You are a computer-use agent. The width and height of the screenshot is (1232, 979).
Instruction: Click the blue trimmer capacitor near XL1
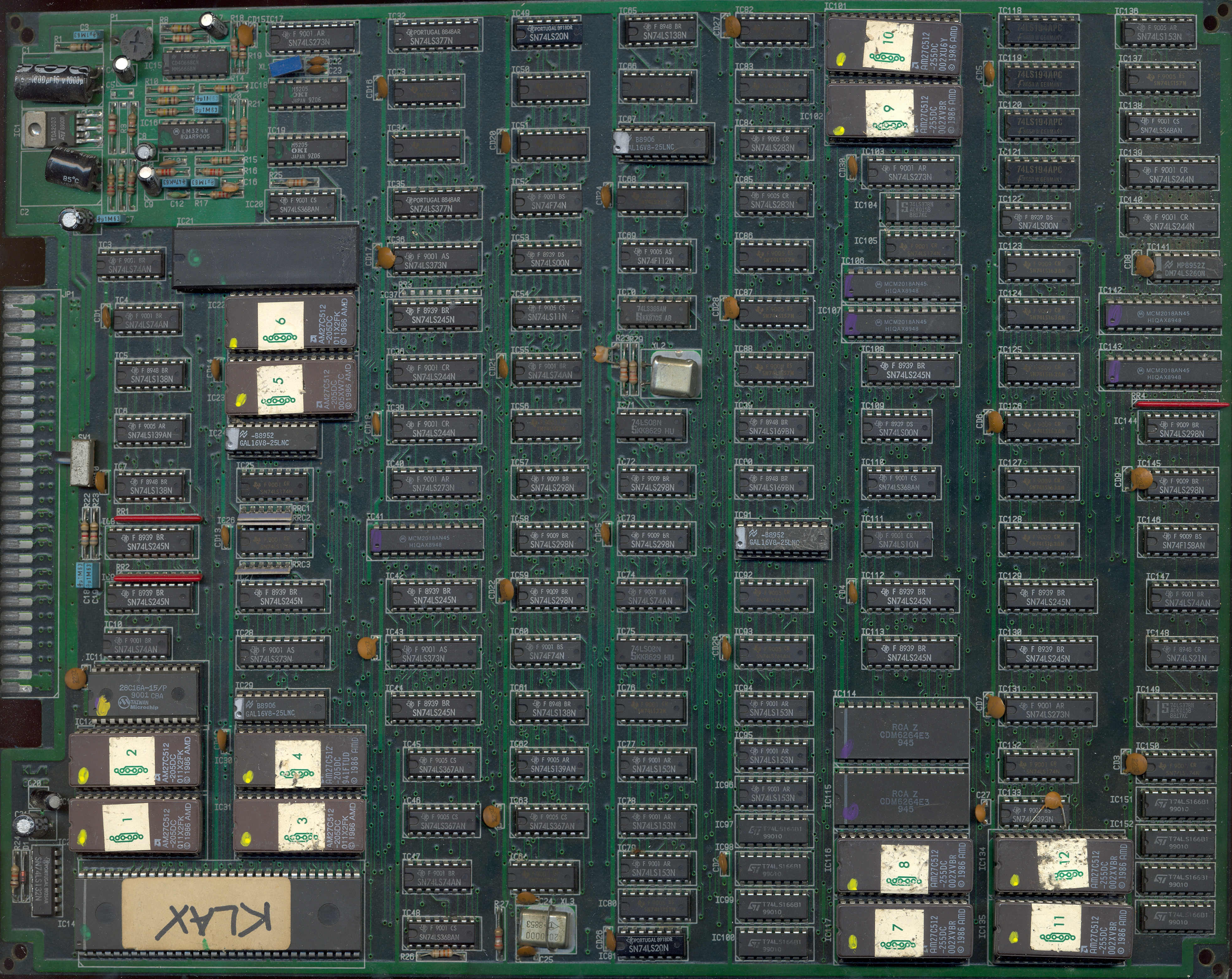(285, 67)
